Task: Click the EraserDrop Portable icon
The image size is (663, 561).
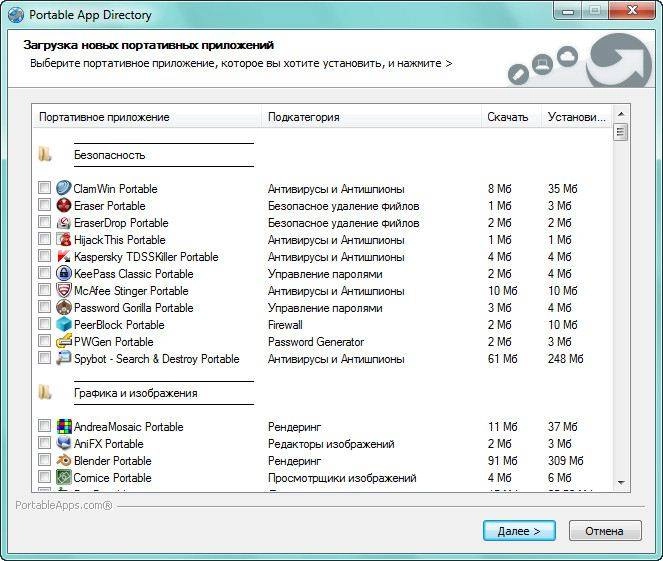Action: click(63, 222)
